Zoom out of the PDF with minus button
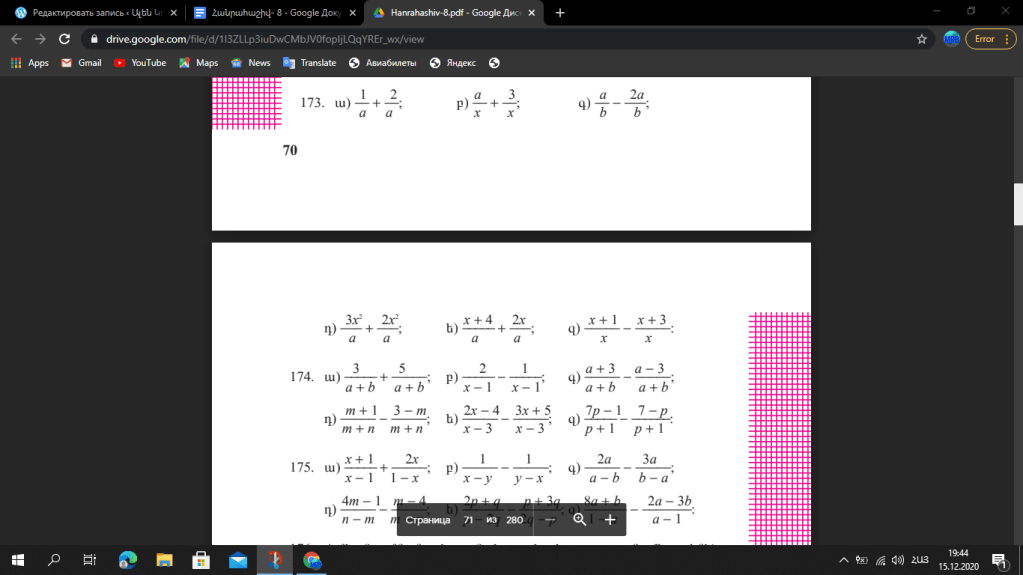Screen dimensions: 1023x575 [549, 520]
